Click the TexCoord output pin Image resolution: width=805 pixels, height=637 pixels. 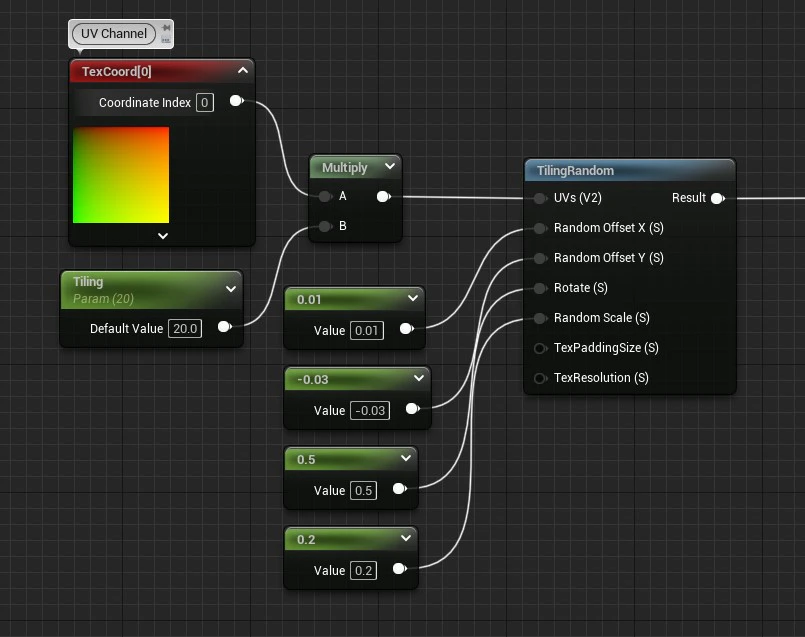pos(236,101)
